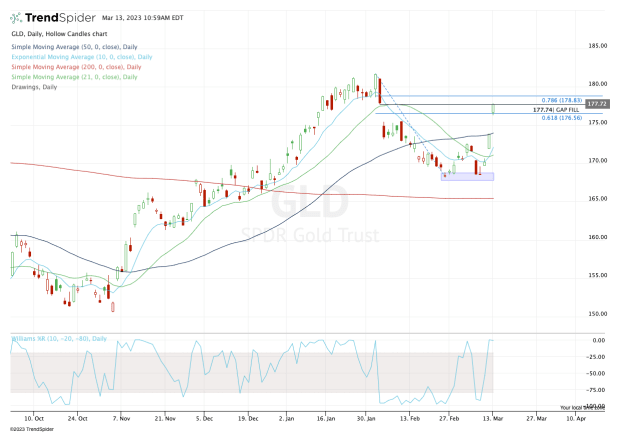The width and height of the screenshot is (620, 434).
Task: Click the ©2023 TrendSpider copyright text
Action: pyautogui.click(x=32, y=429)
